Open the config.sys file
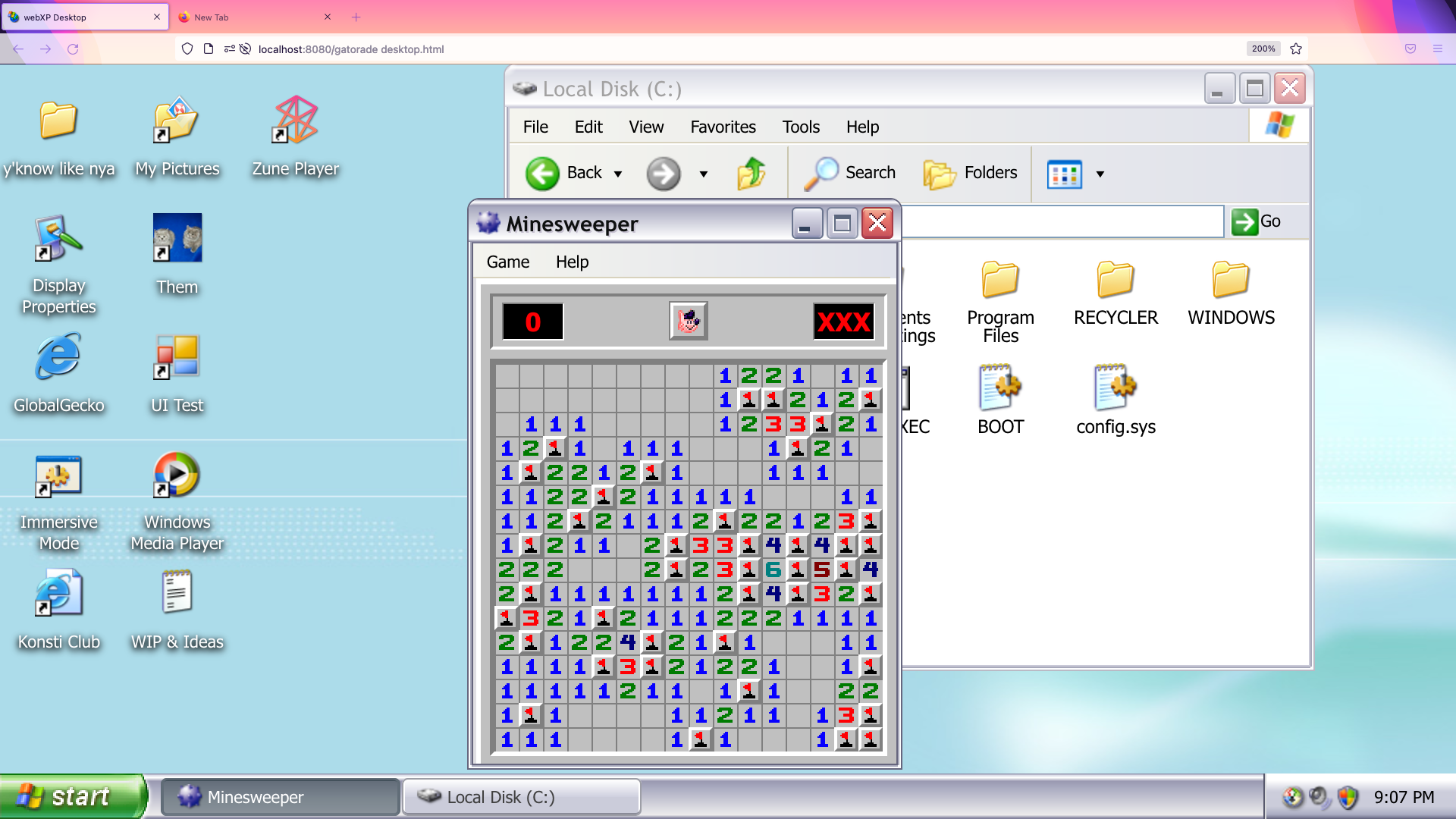Image resolution: width=1456 pixels, height=819 pixels. 1115,388
